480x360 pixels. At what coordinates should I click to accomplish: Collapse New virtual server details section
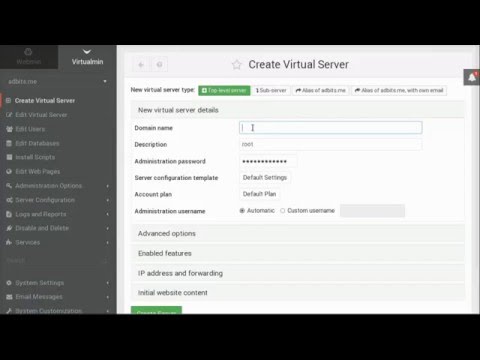pos(297,110)
